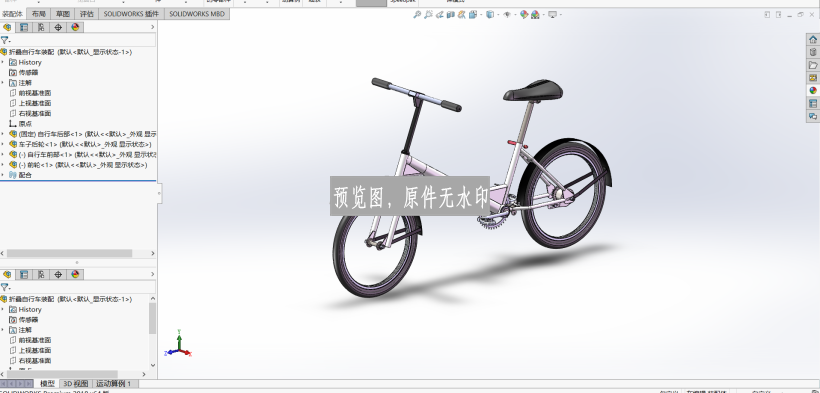This screenshot has width=820, height=393.
Task: Select DimXpertManager crosshair tab in lower panel
Action: point(58,274)
